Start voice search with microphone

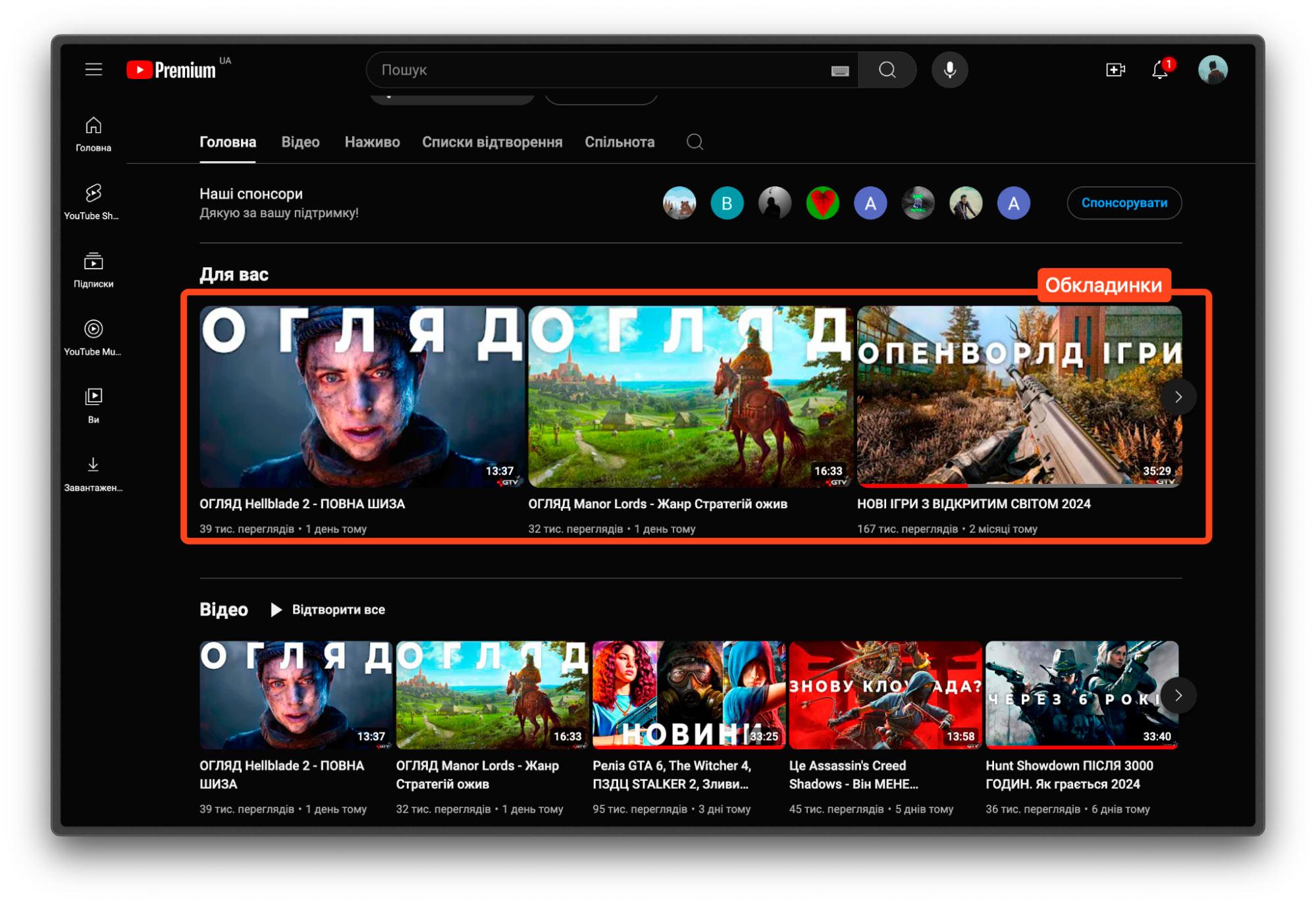click(949, 70)
